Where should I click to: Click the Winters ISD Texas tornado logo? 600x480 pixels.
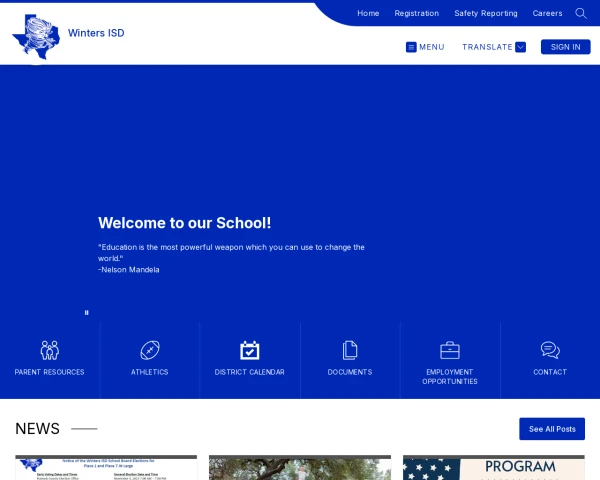pyautogui.click(x=36, y=37)
